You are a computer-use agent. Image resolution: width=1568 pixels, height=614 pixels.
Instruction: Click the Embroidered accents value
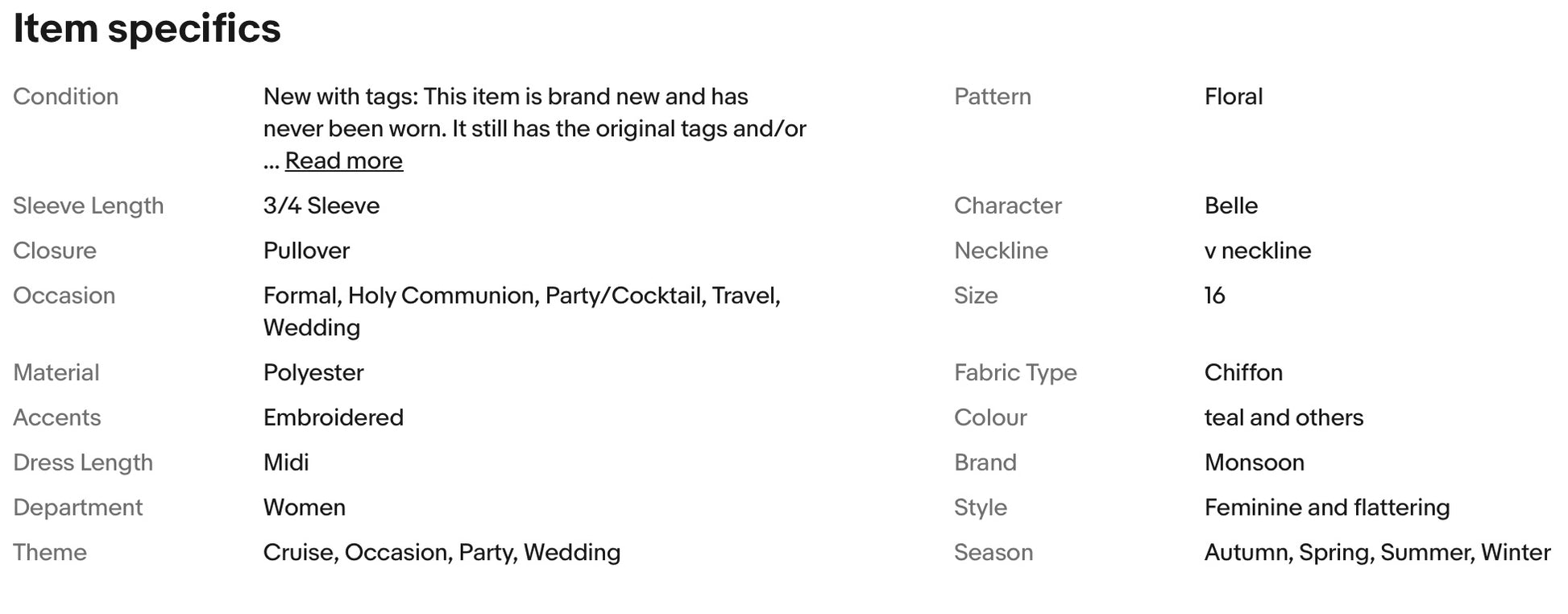pos(333,417)
